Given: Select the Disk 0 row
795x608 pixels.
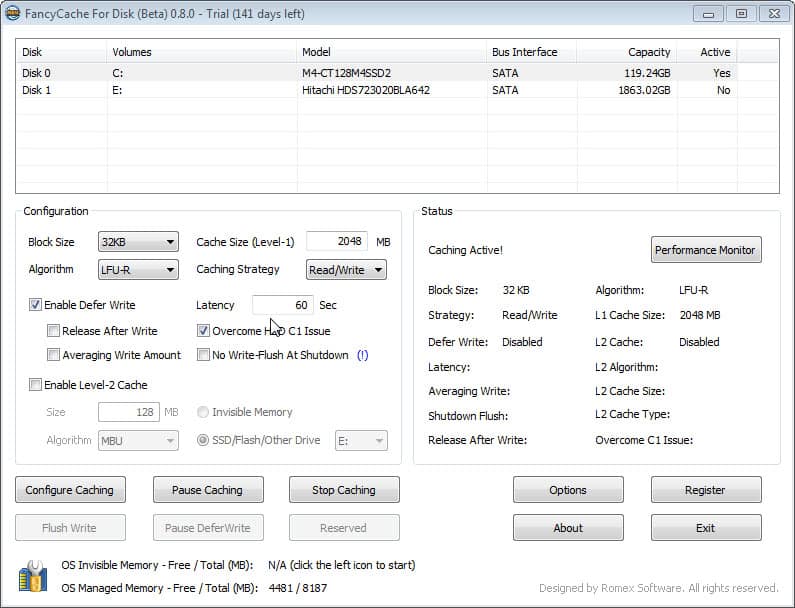Looking at the screenshot, I should tap(377, 73).
